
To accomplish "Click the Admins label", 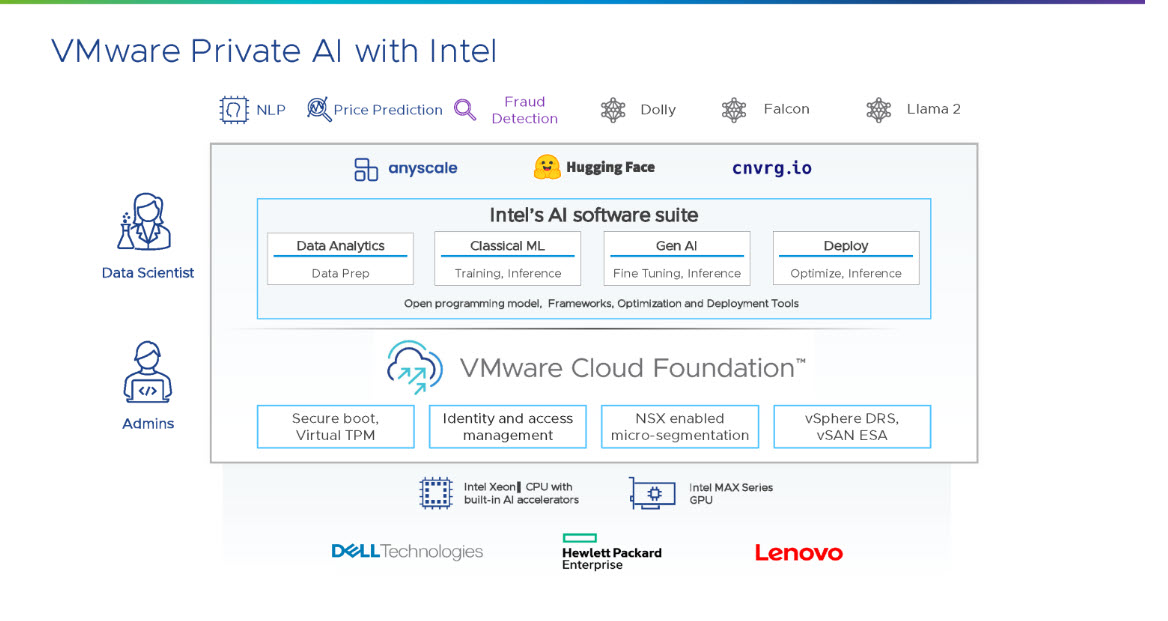I will click(x=147, y=424).
